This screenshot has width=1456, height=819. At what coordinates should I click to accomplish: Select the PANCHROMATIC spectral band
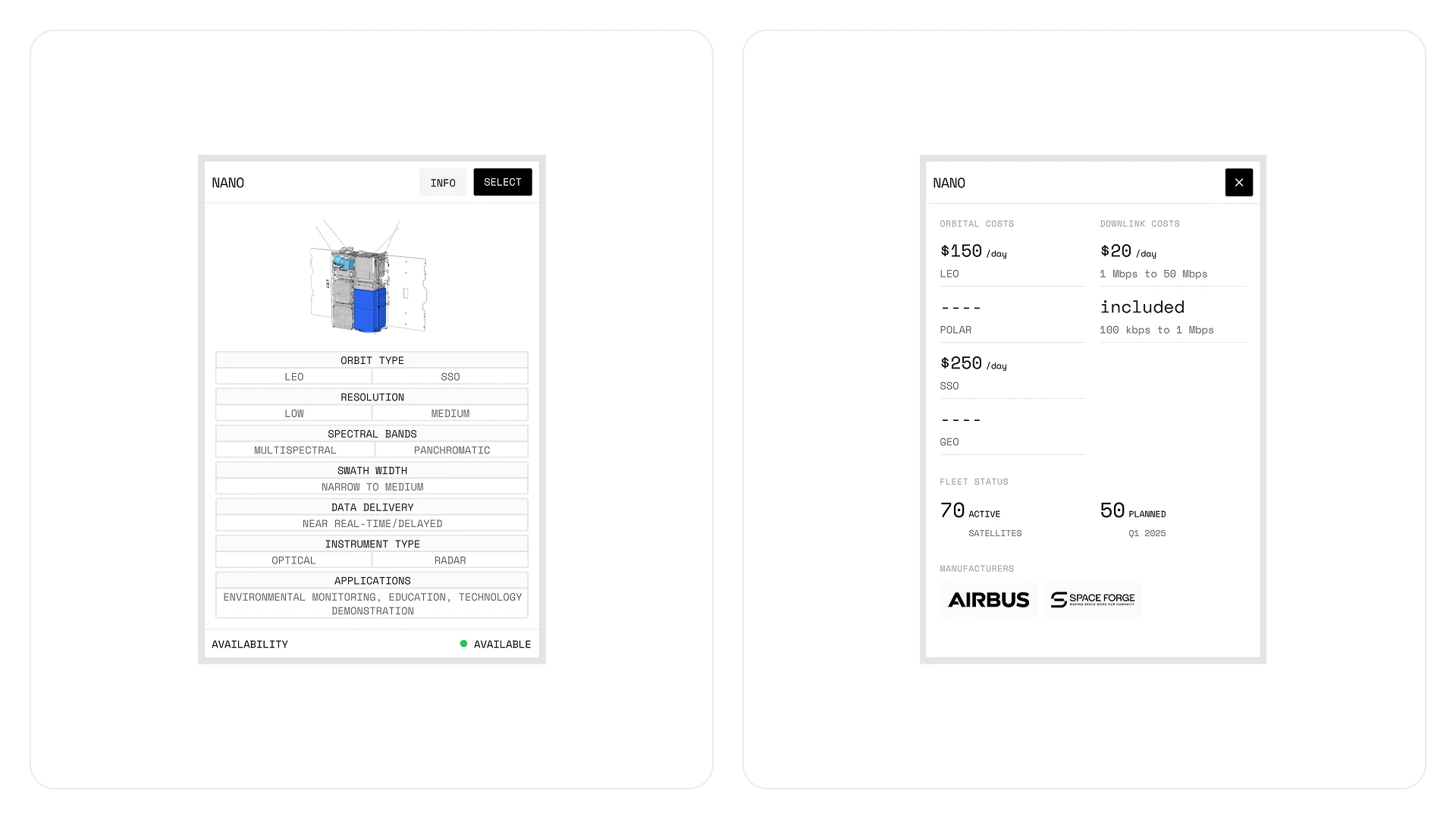451,450
